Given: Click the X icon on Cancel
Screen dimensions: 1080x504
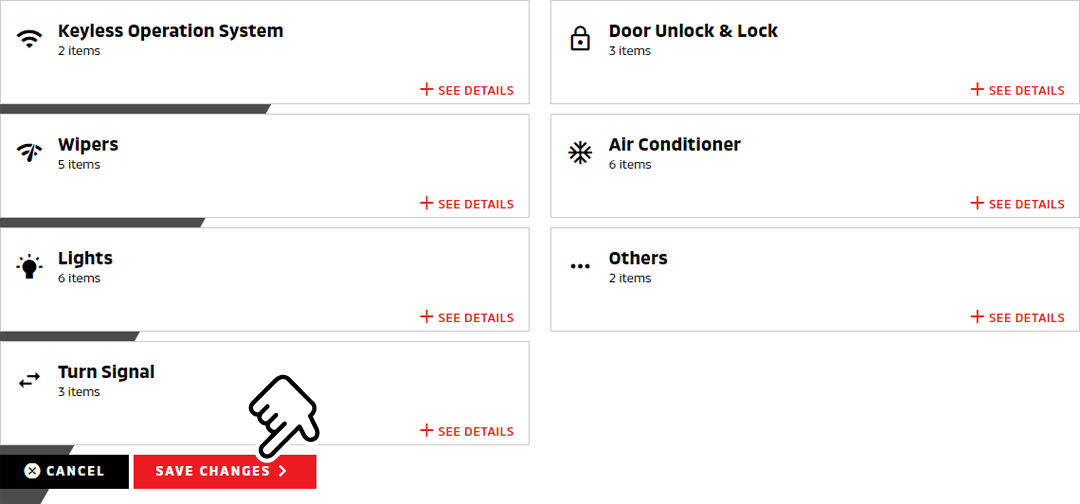Looking at the screenshot, I should click(x=32, y=471).
